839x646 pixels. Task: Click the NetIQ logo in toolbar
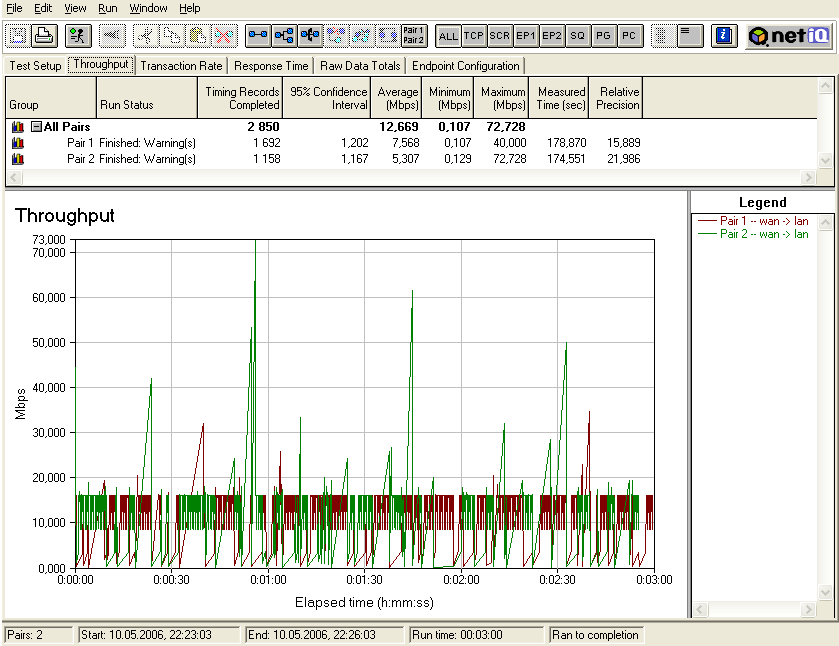click(789, 36)
